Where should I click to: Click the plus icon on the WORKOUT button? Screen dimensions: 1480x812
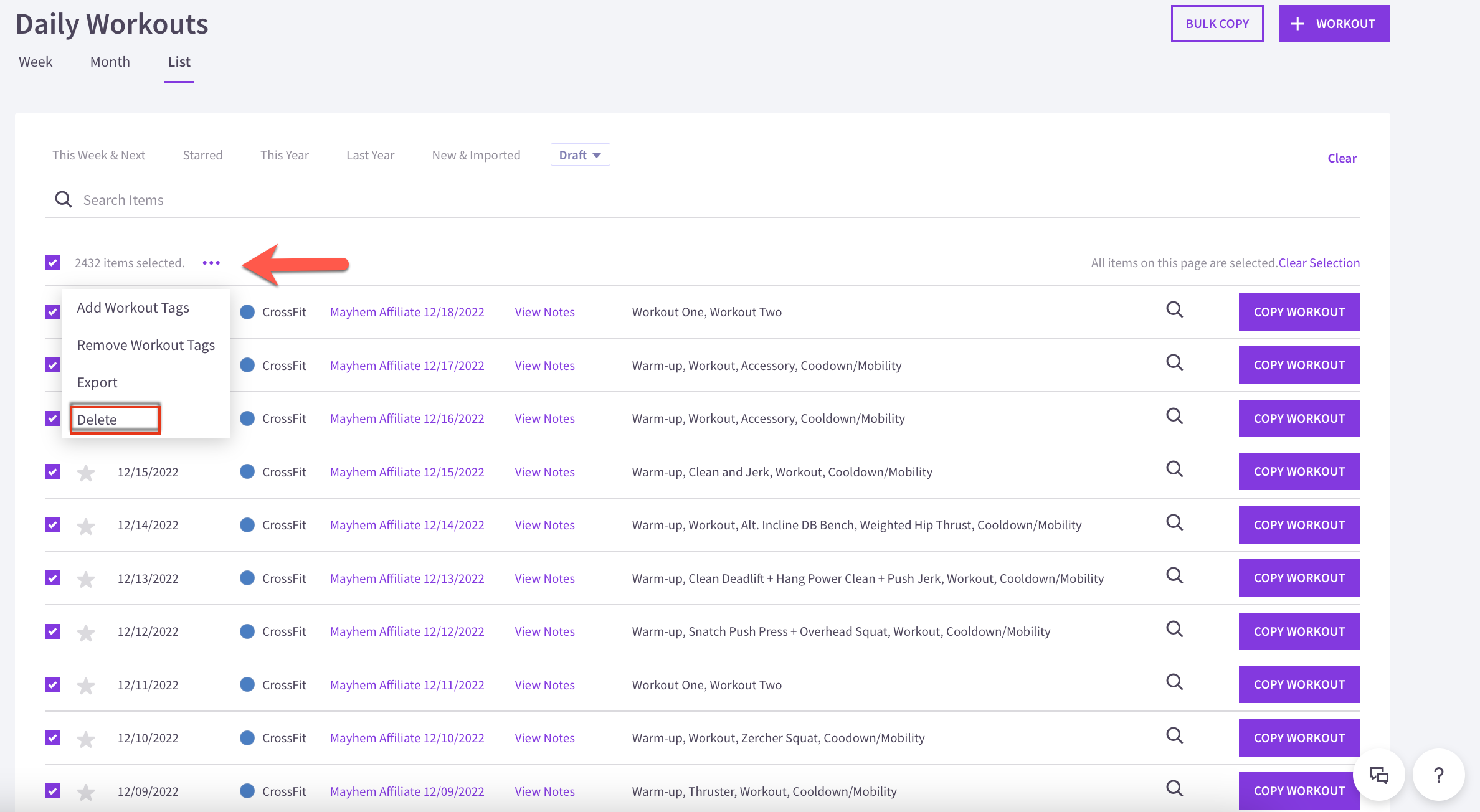coord(1297,24)
